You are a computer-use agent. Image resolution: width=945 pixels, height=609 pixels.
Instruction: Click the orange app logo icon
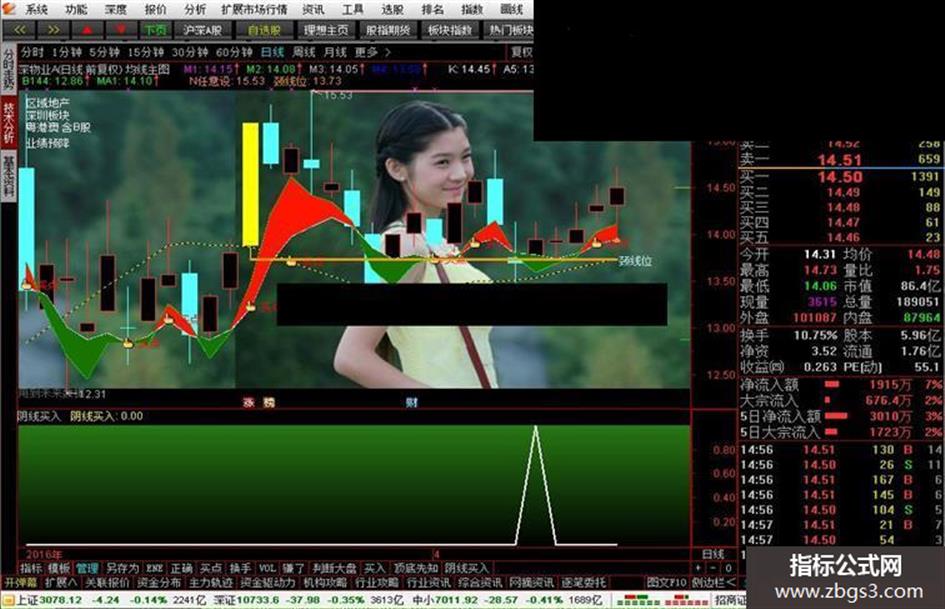[x=8, y=8]
